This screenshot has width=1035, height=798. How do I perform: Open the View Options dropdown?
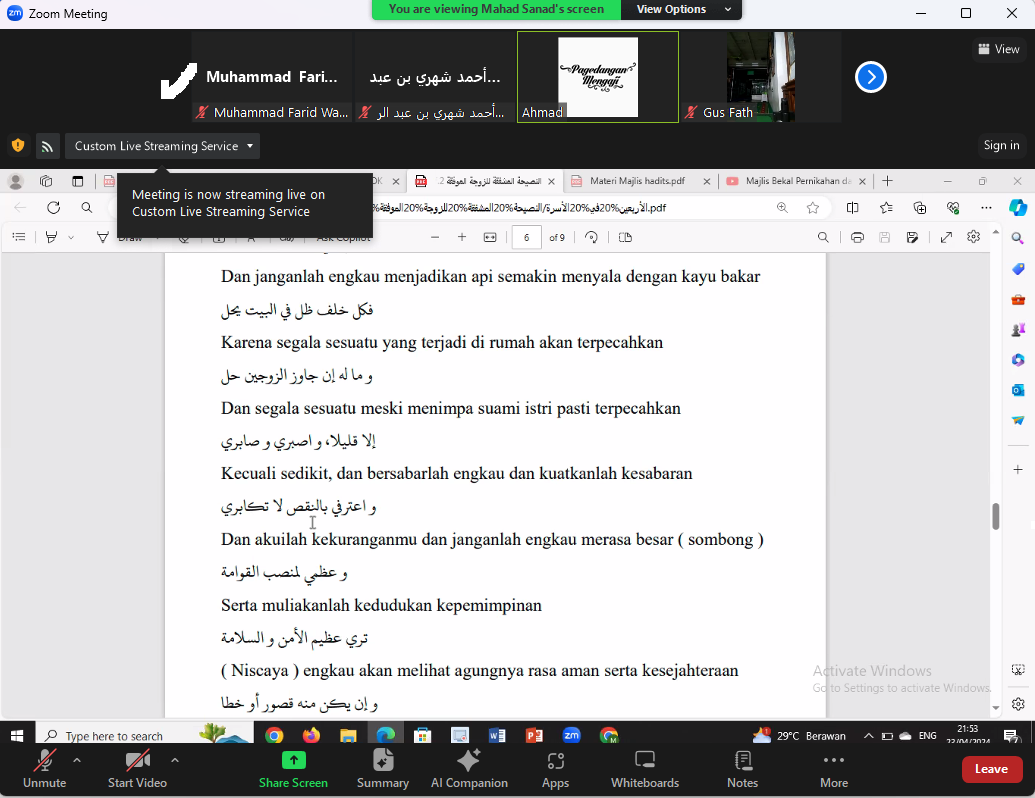681,9
